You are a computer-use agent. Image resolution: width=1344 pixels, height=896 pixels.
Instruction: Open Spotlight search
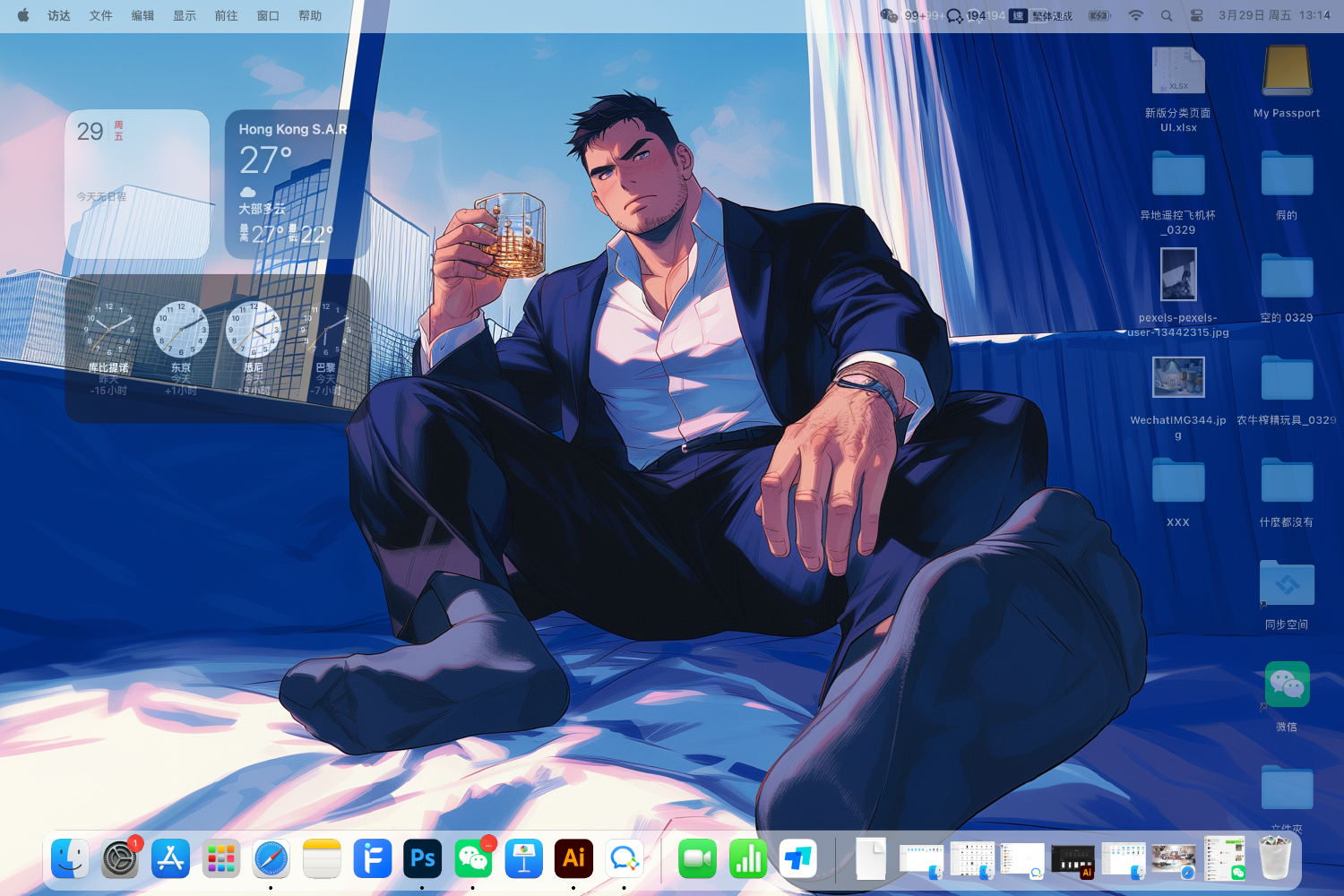click(1167, 15)
